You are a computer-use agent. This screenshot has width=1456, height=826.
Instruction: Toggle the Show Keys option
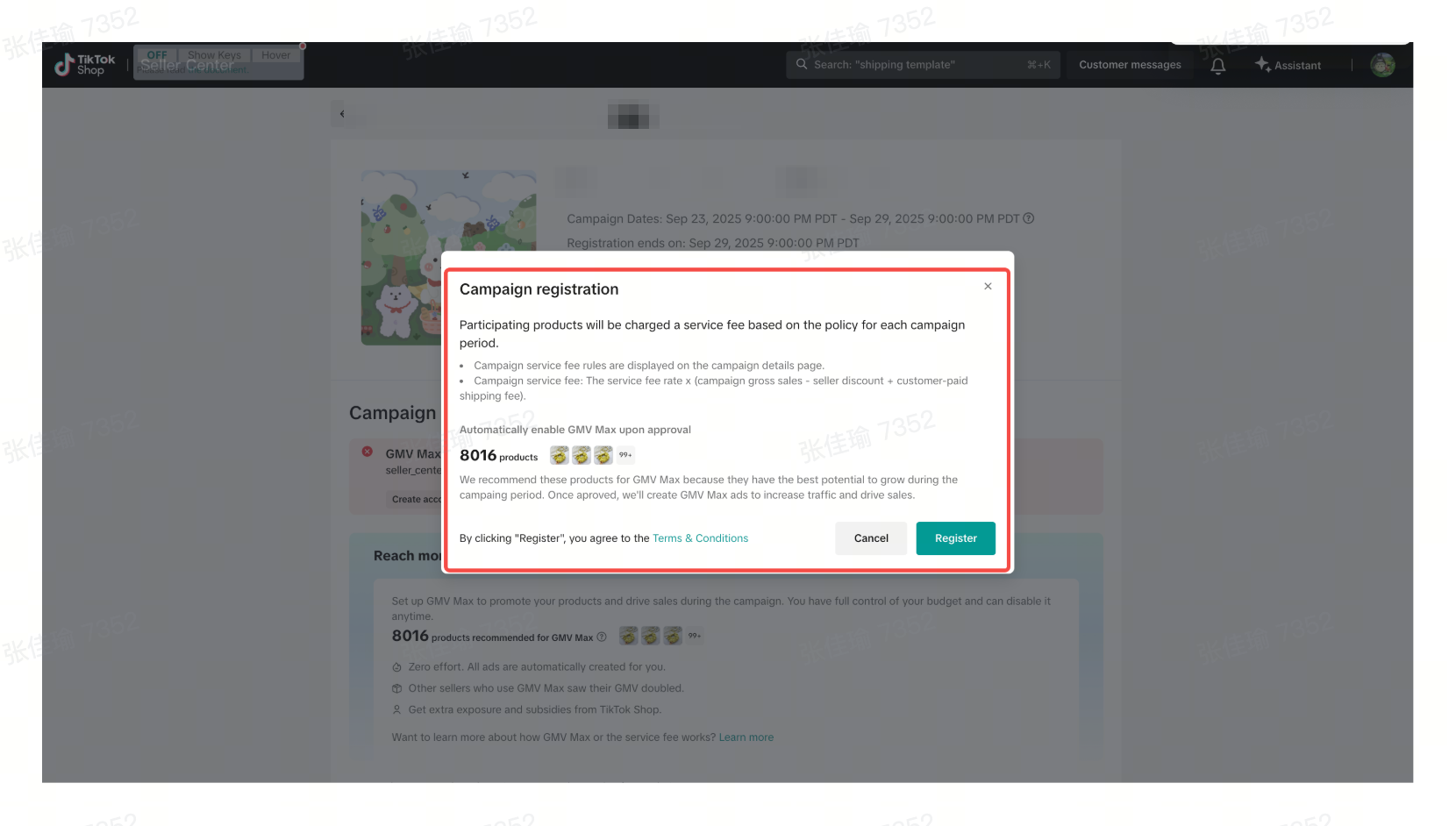214,54
